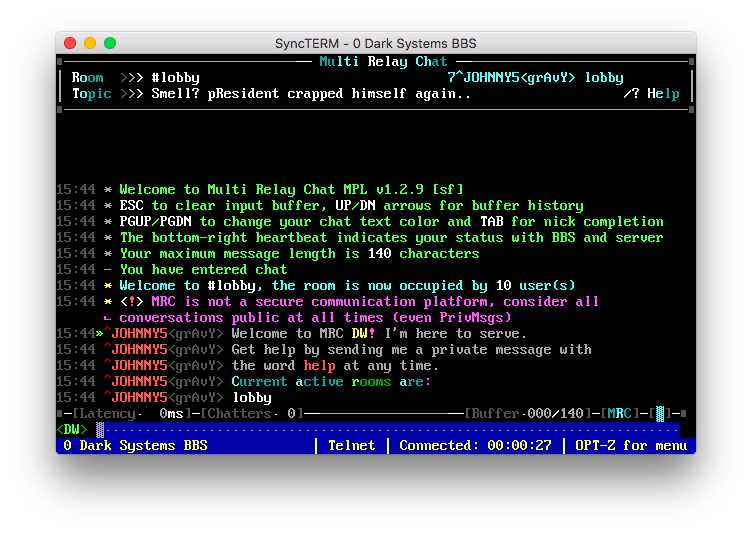
Task: Click the yellow minimize window button
Action: (x=90, y=43)
